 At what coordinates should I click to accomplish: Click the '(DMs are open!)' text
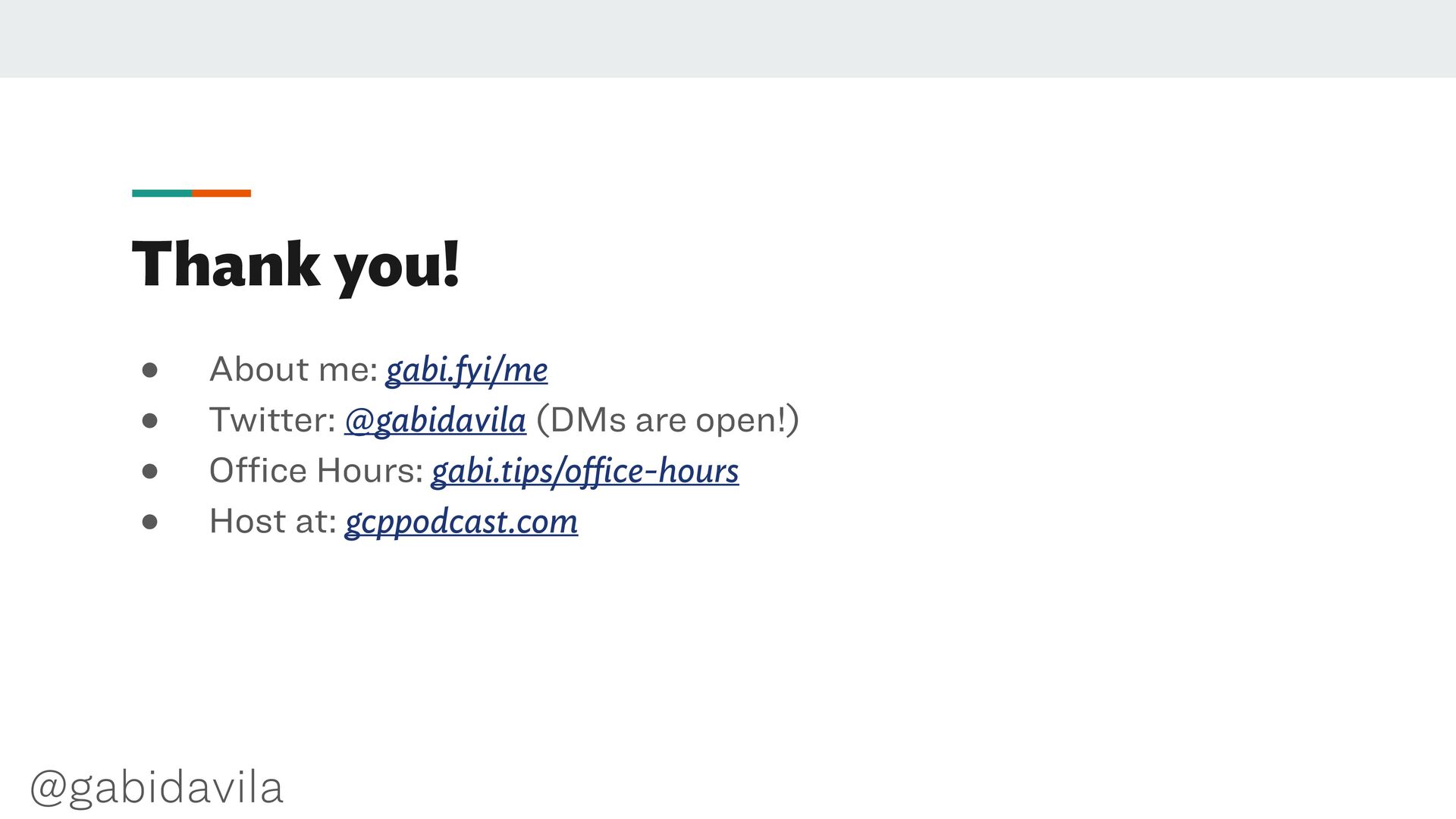[x=667, y=420]
